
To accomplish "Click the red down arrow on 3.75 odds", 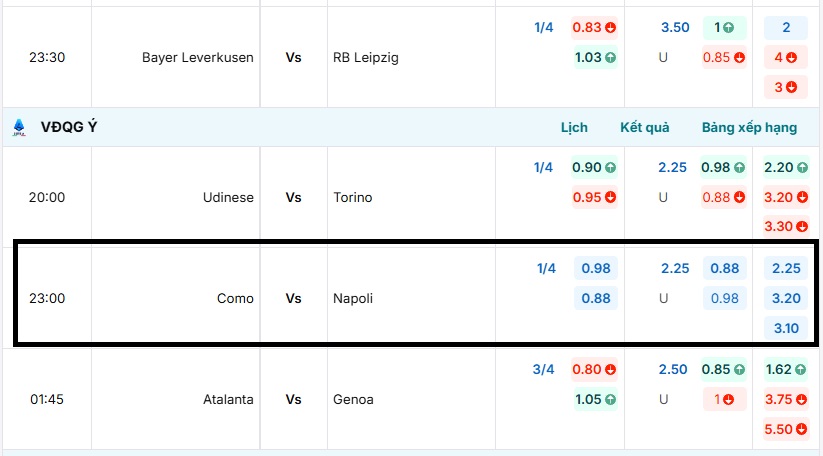I will tap(800, 399).
